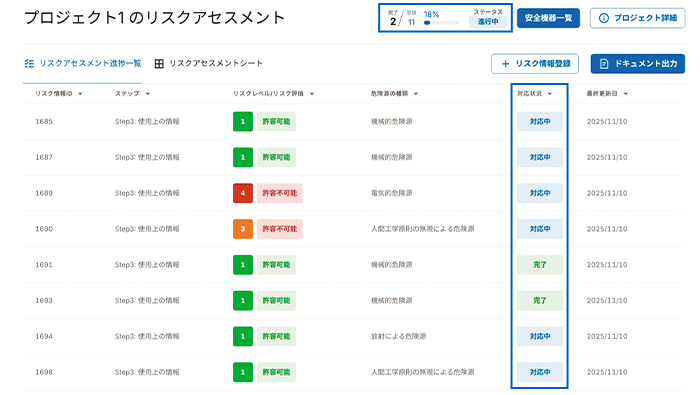
Task: Open the リスクアセスメント進捗一覧 tab
Action: [x=83, y=63]
